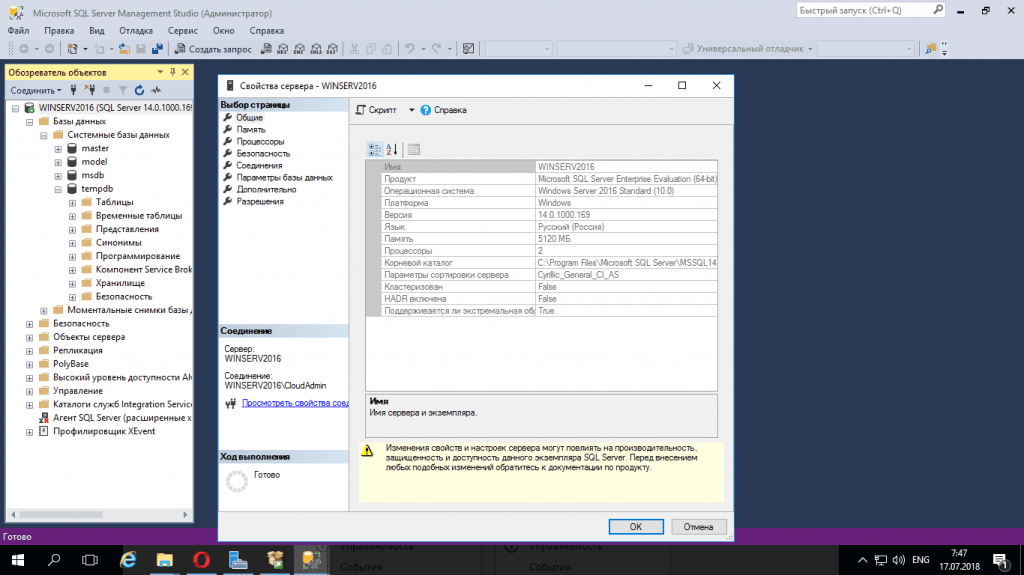Screen dimensions: 1024x575
Task: Pin the Object Explorer panel with pushpin
Action: 172,72
